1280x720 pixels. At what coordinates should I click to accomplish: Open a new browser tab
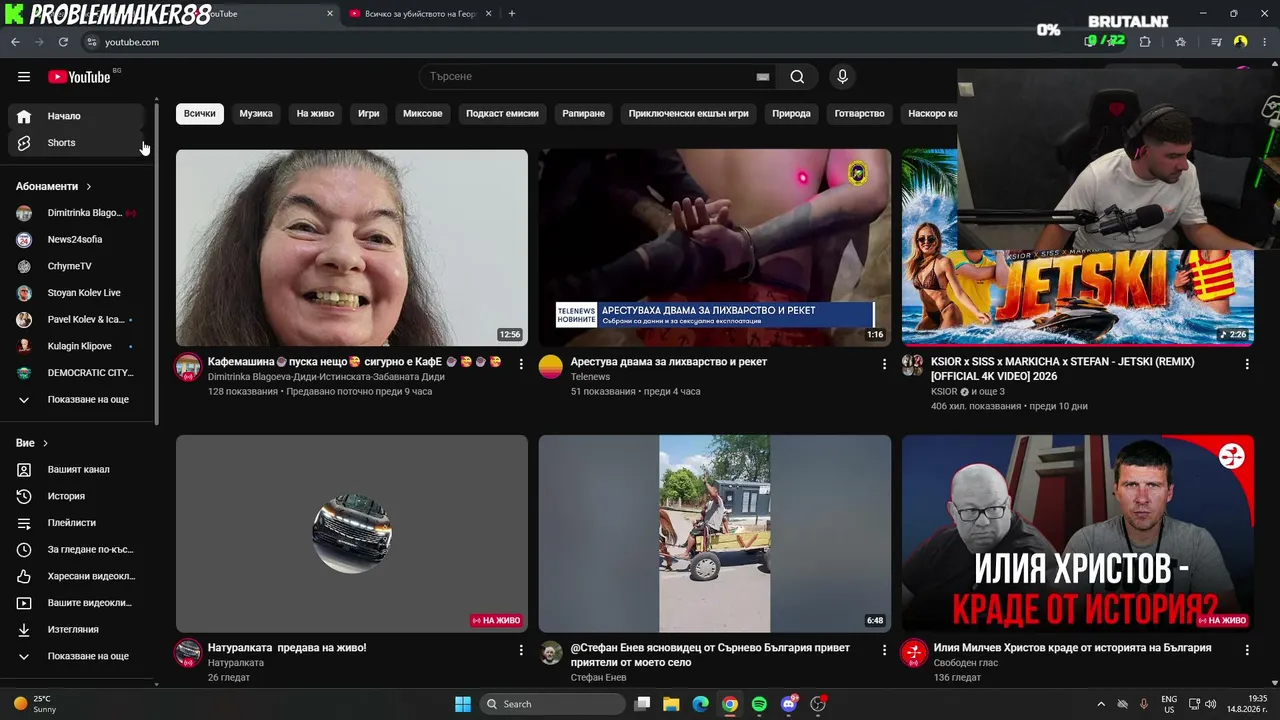coord(512,14)
